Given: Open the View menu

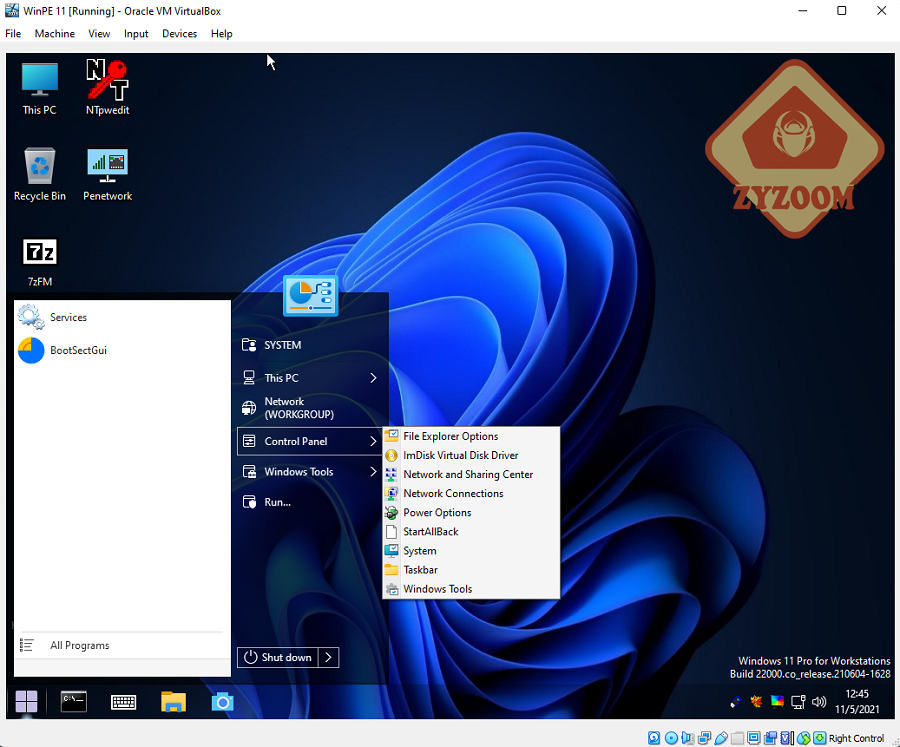Looking at the screenshot, I should (x=99, y=34).
